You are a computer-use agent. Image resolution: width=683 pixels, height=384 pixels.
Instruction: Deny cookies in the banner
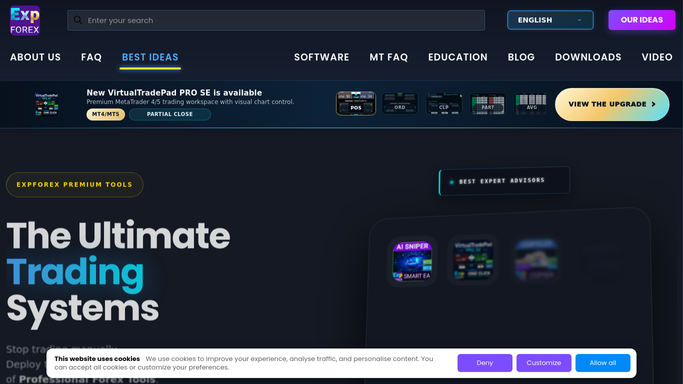(485, 363)
